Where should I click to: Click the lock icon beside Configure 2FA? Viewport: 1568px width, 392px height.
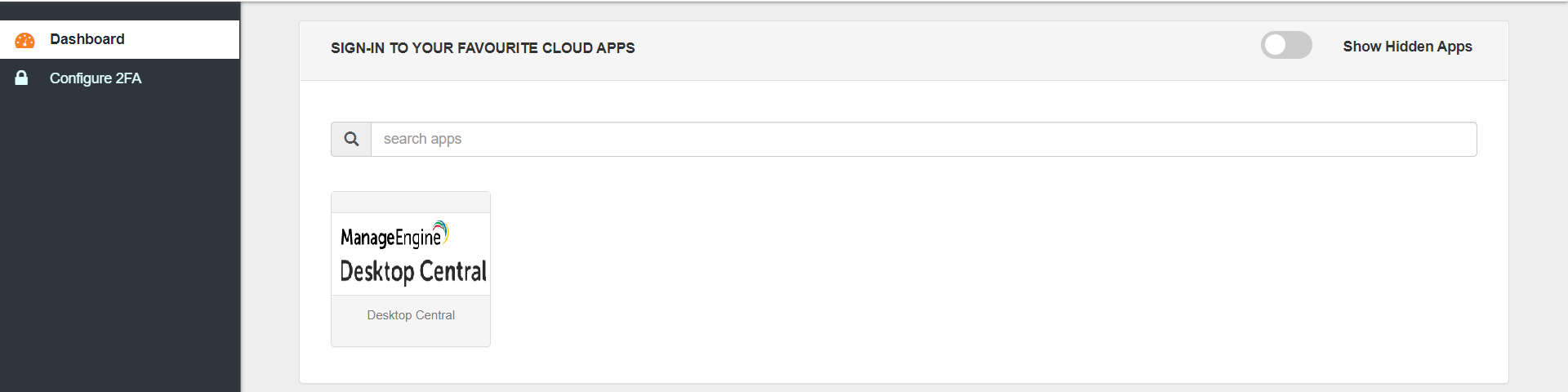pyautogui.click(x=22, y=78)
